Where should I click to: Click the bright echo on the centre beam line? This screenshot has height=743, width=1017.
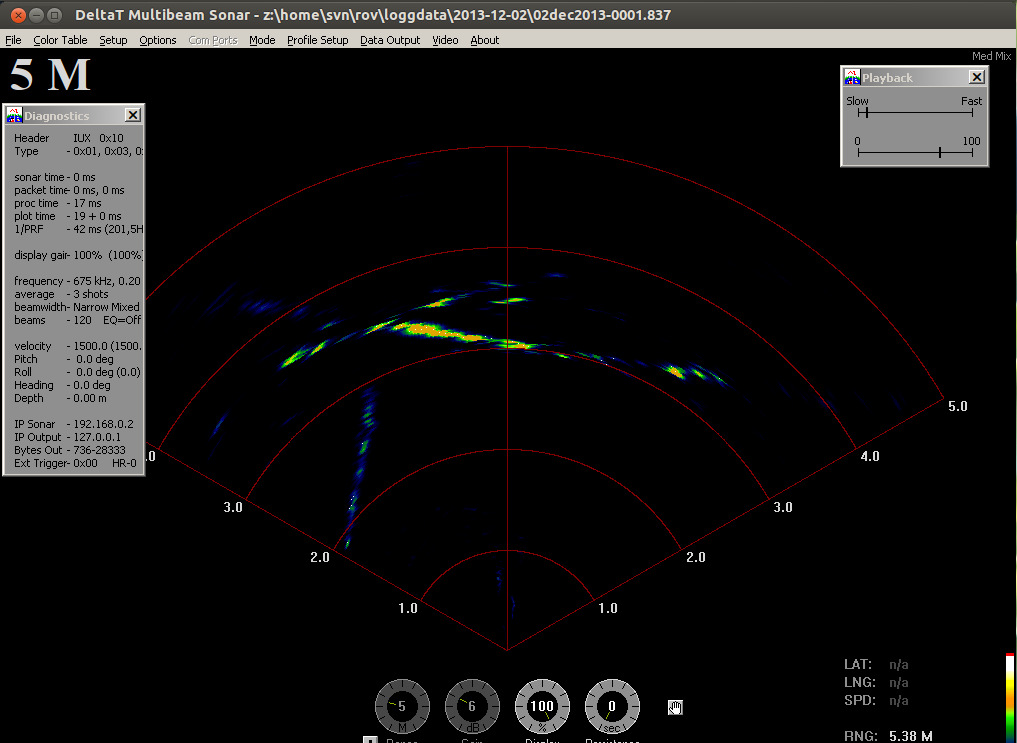tap(516, 344)
